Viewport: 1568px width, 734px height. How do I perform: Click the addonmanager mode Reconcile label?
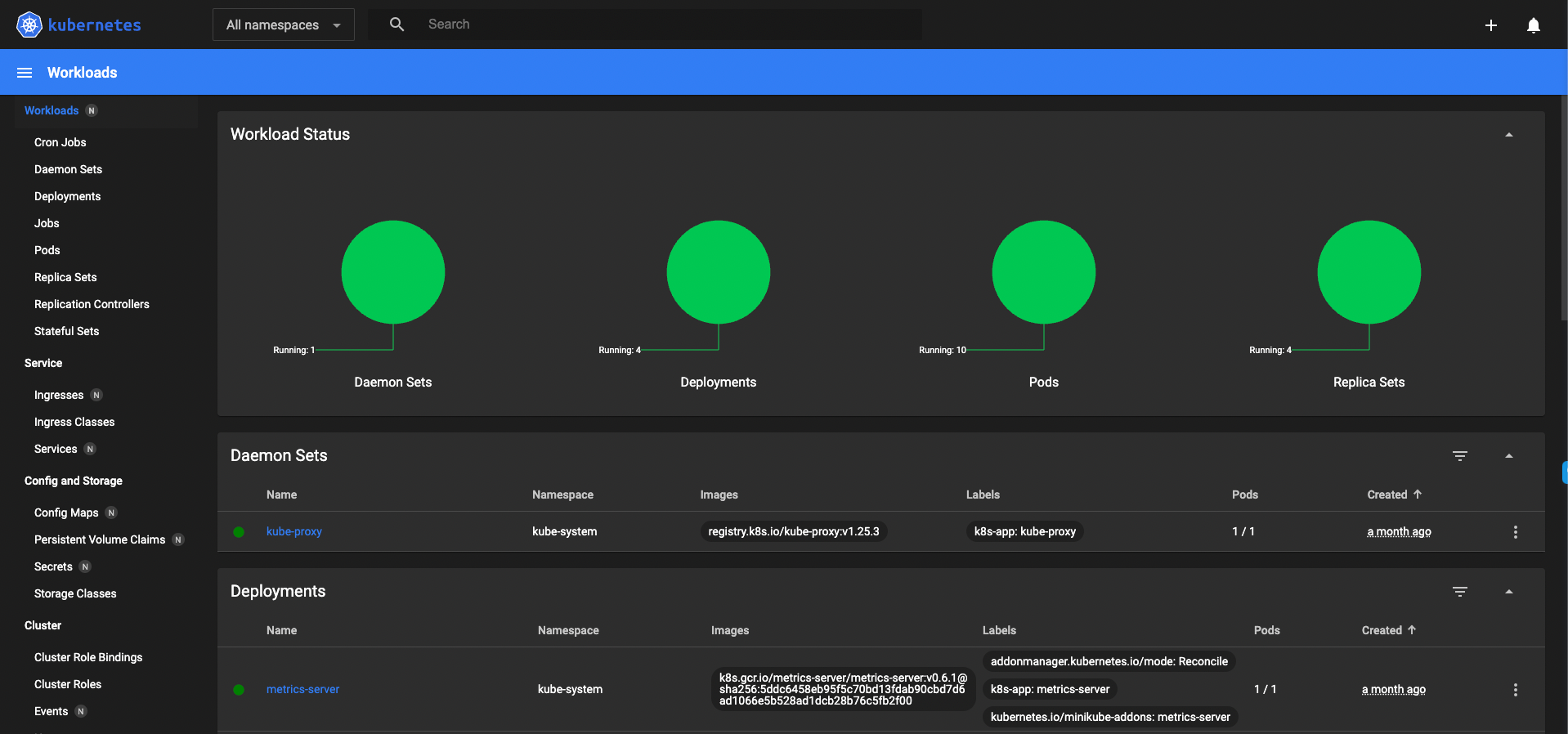(x=1109, y=661)
